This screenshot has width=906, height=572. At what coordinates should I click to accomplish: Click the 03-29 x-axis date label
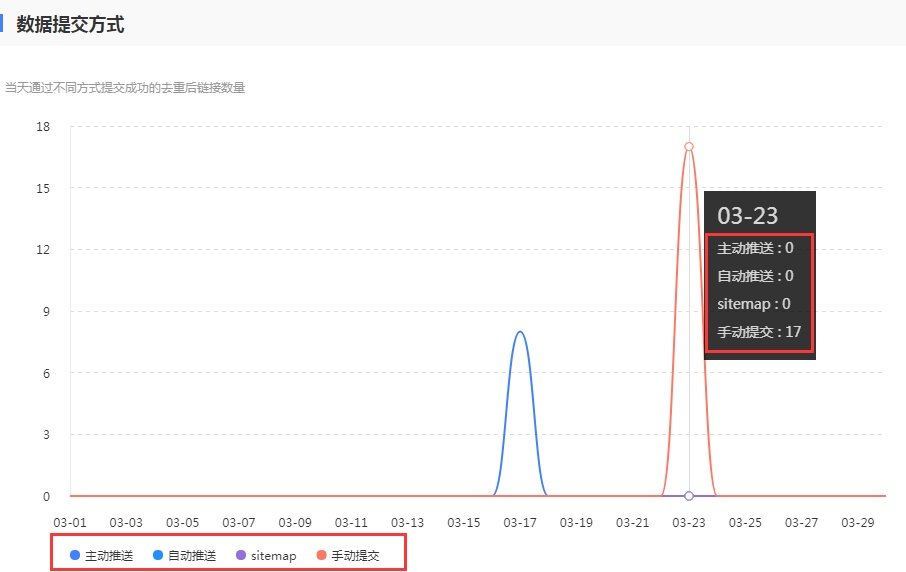[858, 522]
